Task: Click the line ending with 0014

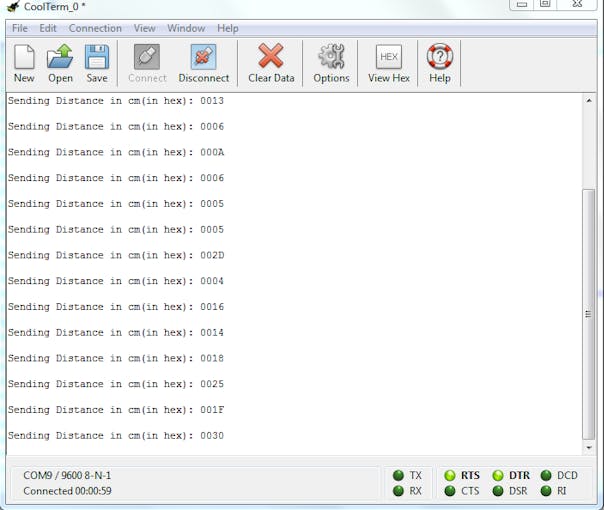Action: [116, 333]
